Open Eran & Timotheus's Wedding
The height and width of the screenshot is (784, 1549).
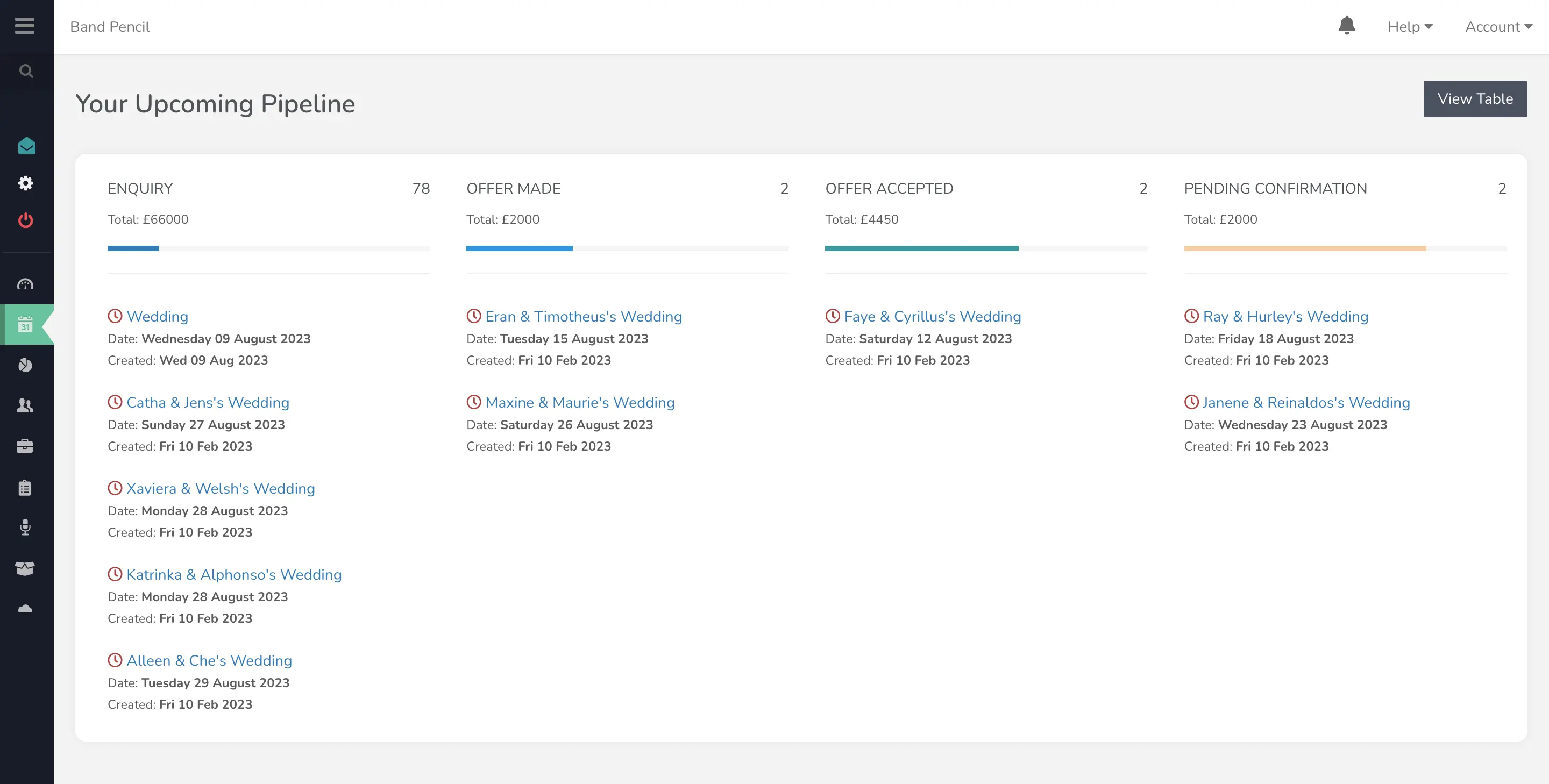(x=583, y=316)
